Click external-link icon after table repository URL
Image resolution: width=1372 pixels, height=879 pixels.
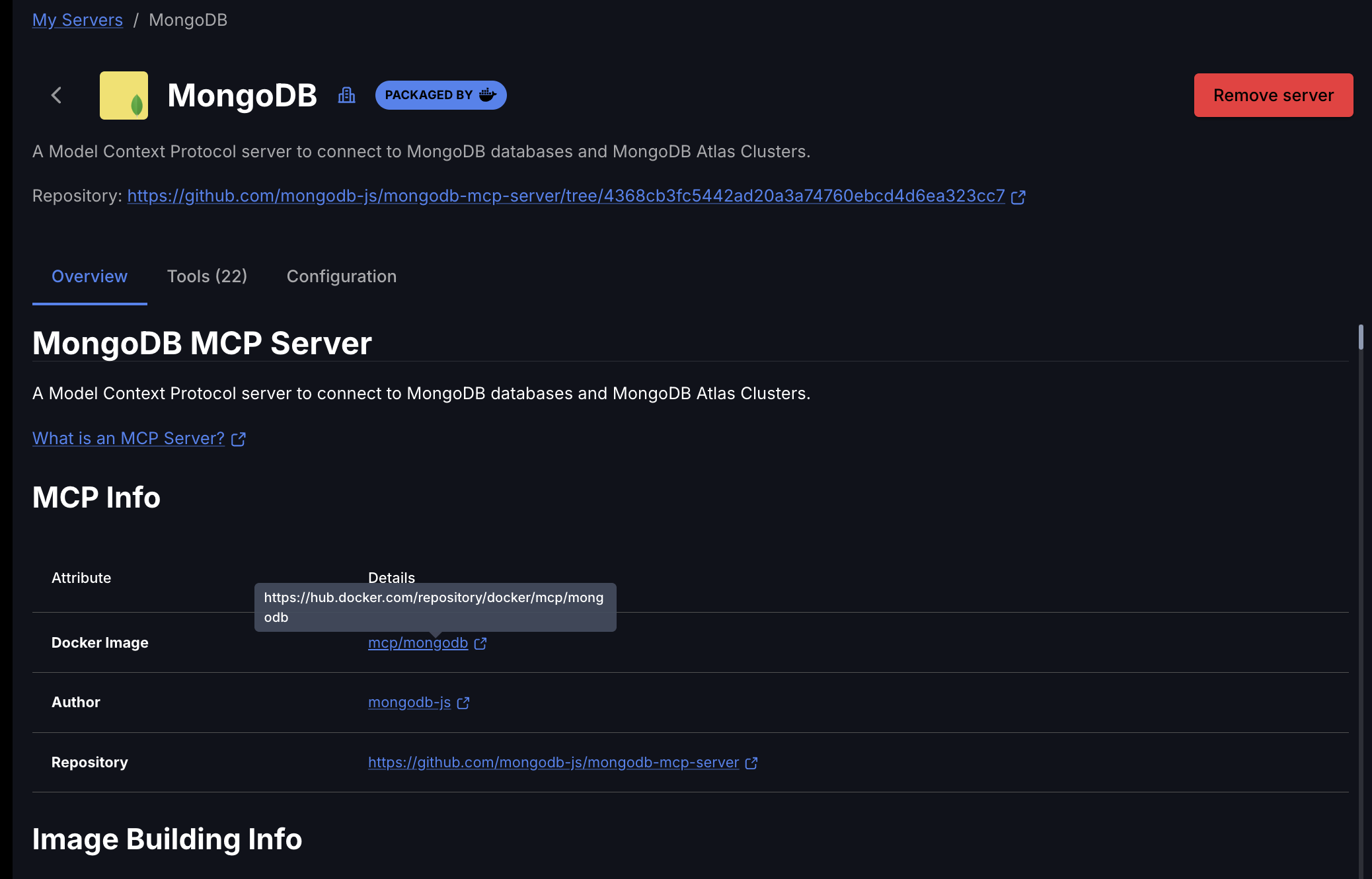tap(751, 763)
